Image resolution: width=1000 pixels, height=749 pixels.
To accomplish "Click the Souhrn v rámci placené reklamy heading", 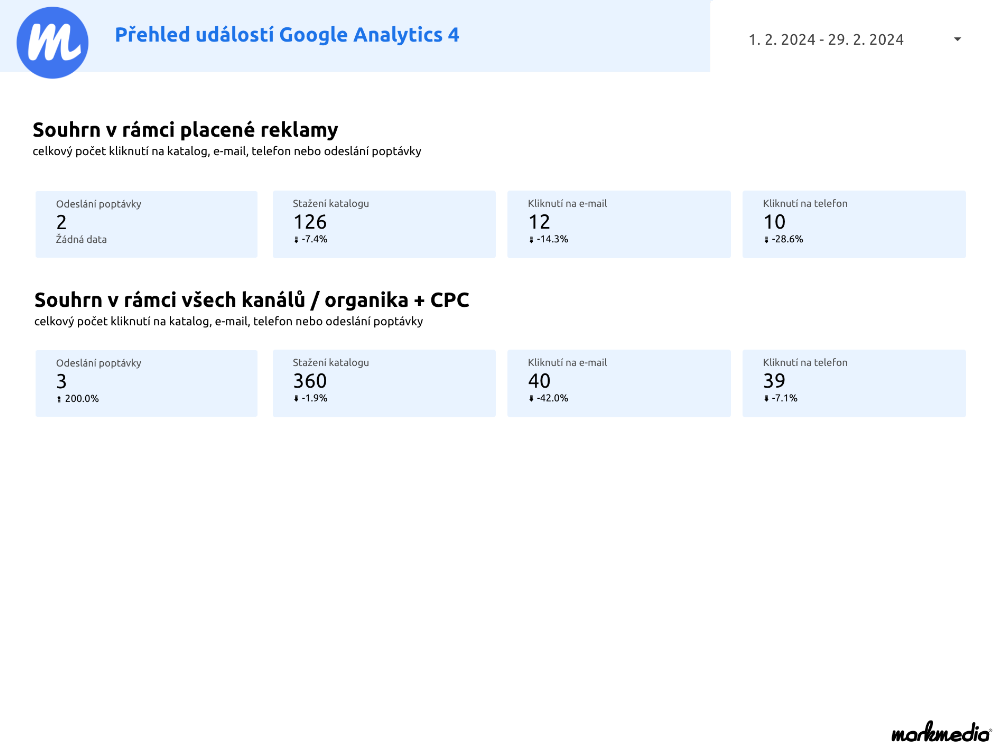I will click(186, 130).
